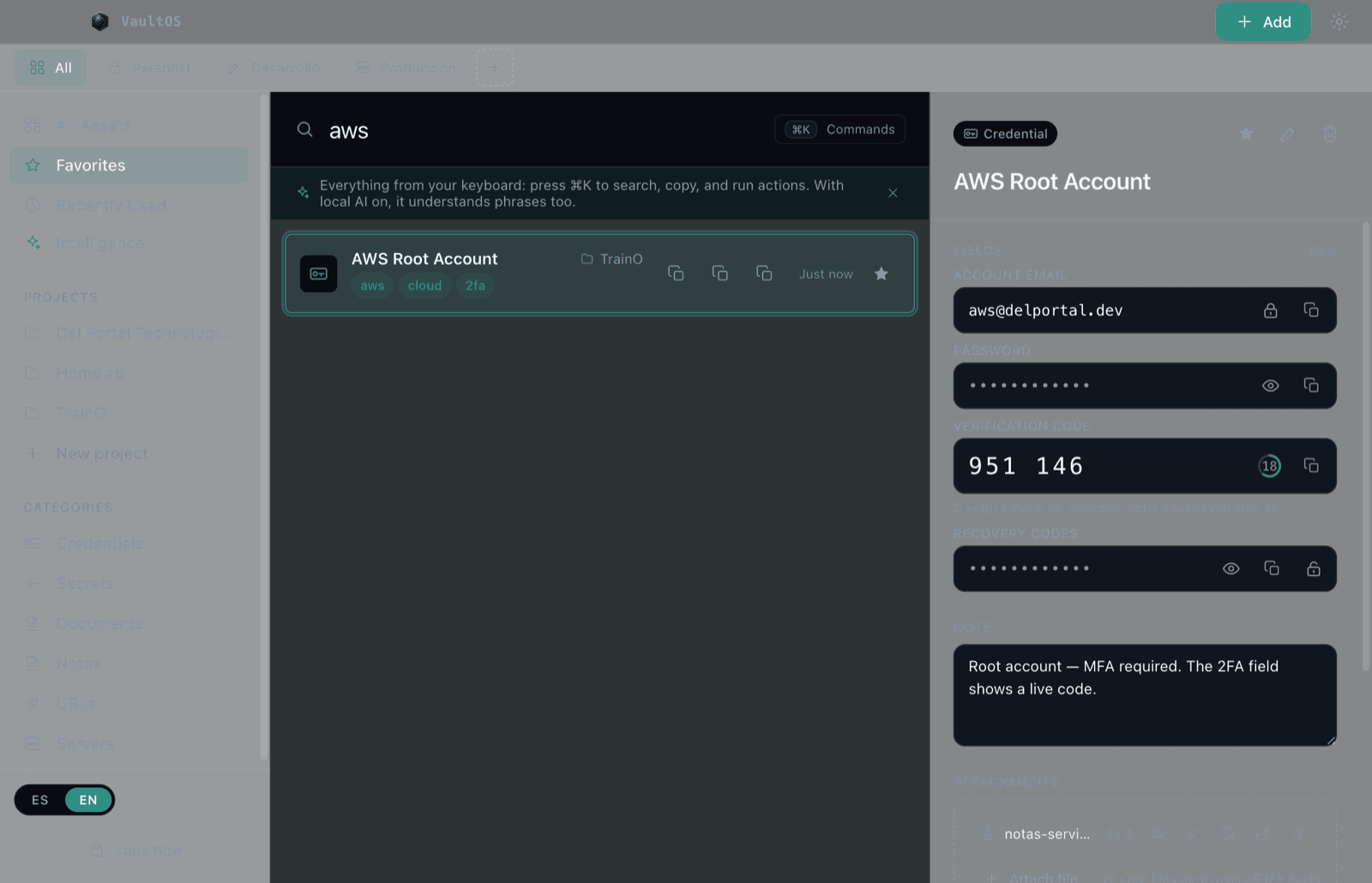Open Recently Used in the sidebar
Viewport: 1372px width, 883px height.
129,206
